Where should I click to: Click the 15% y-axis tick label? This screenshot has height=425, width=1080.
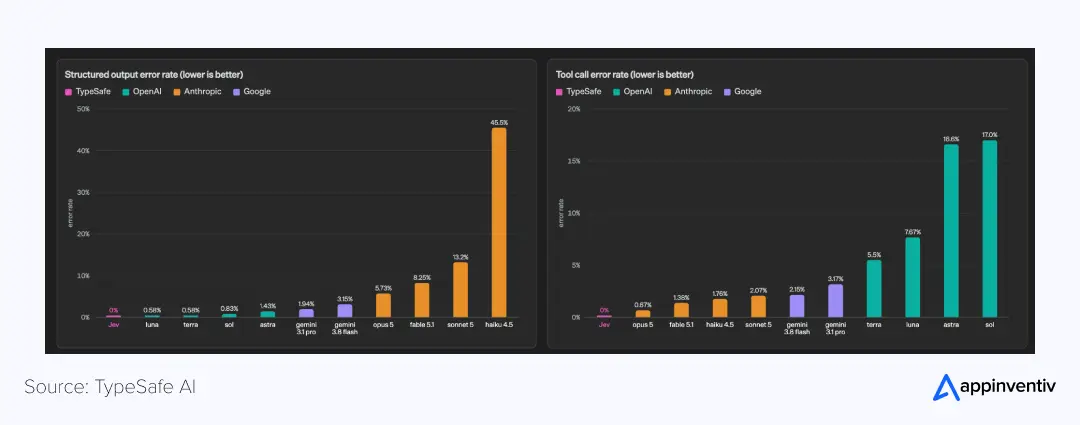574,161
